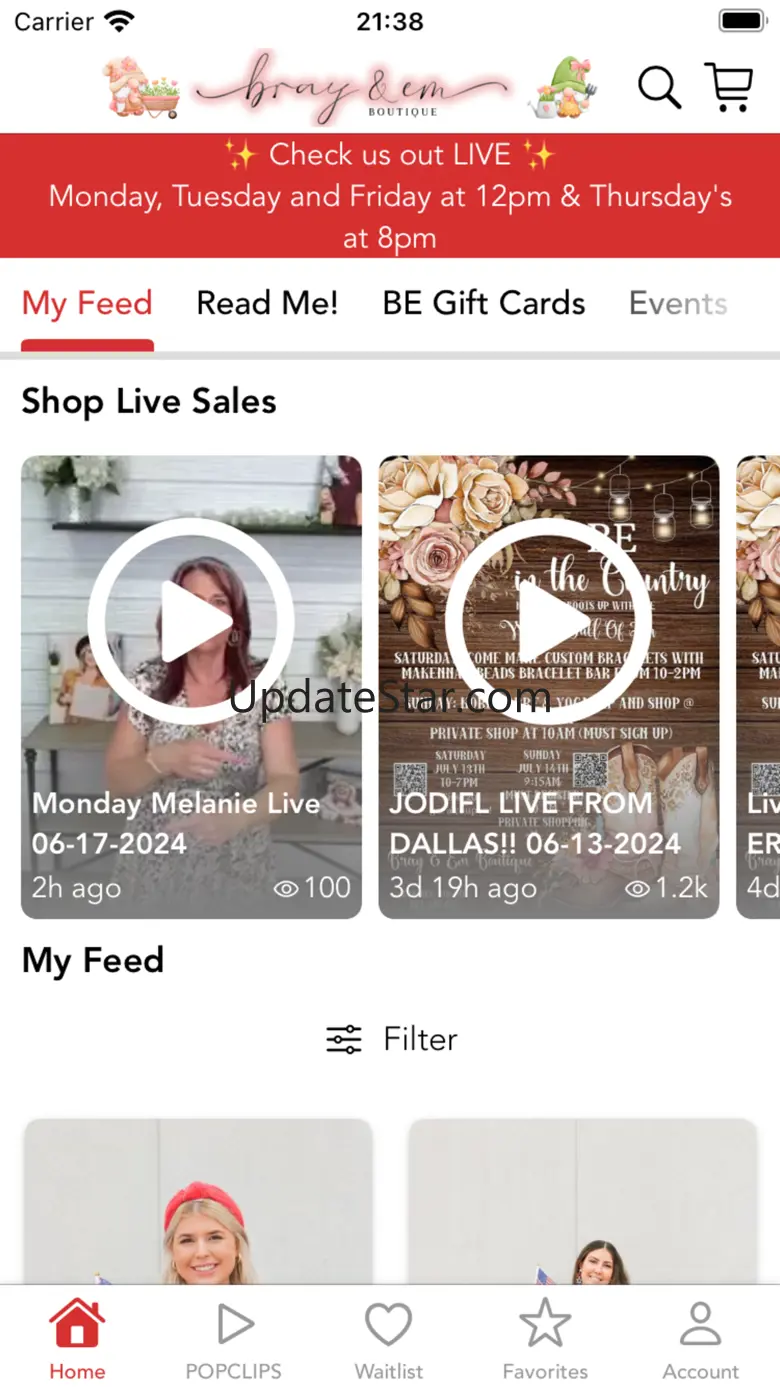780x1387 pixels.
Task: Tap the Monday Melanie Live title text
Action: coord(176,803)
